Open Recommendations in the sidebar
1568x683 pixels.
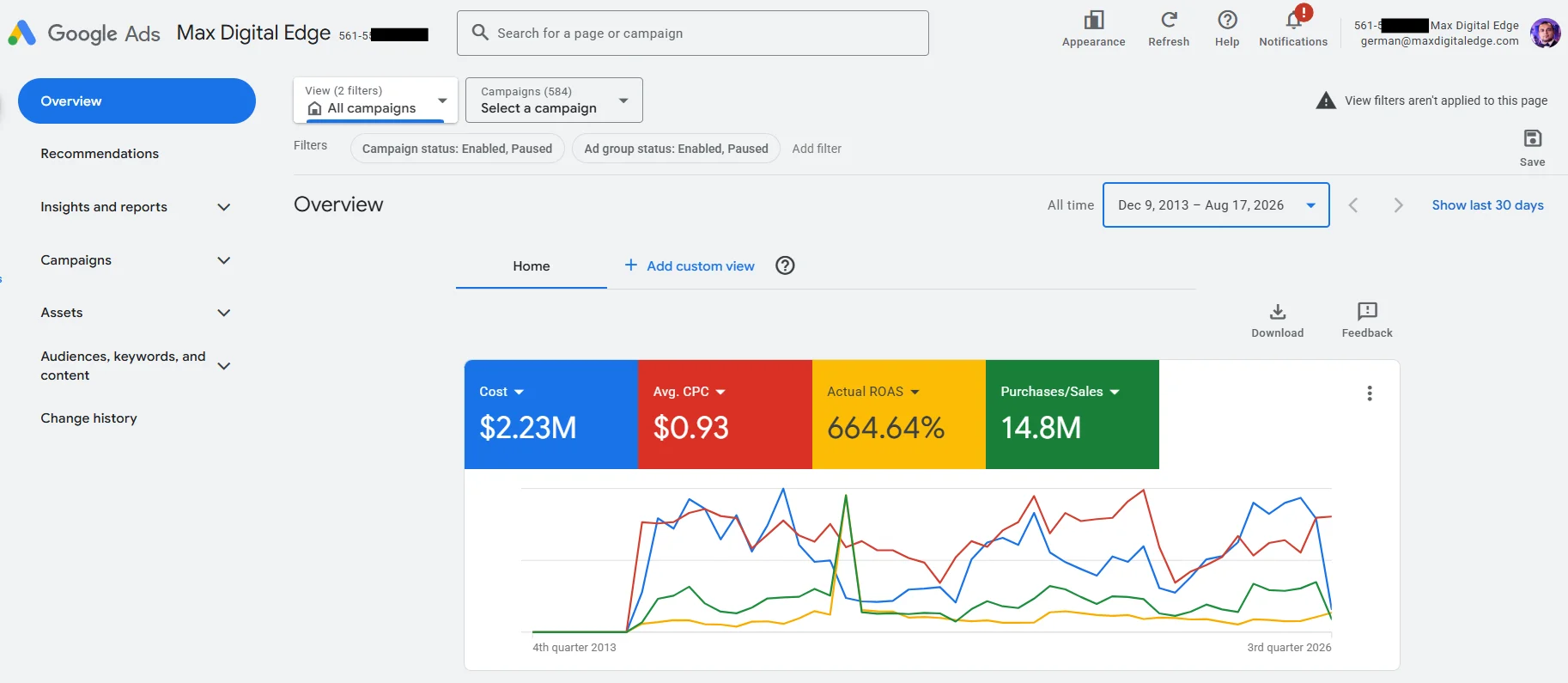[100, 154]
